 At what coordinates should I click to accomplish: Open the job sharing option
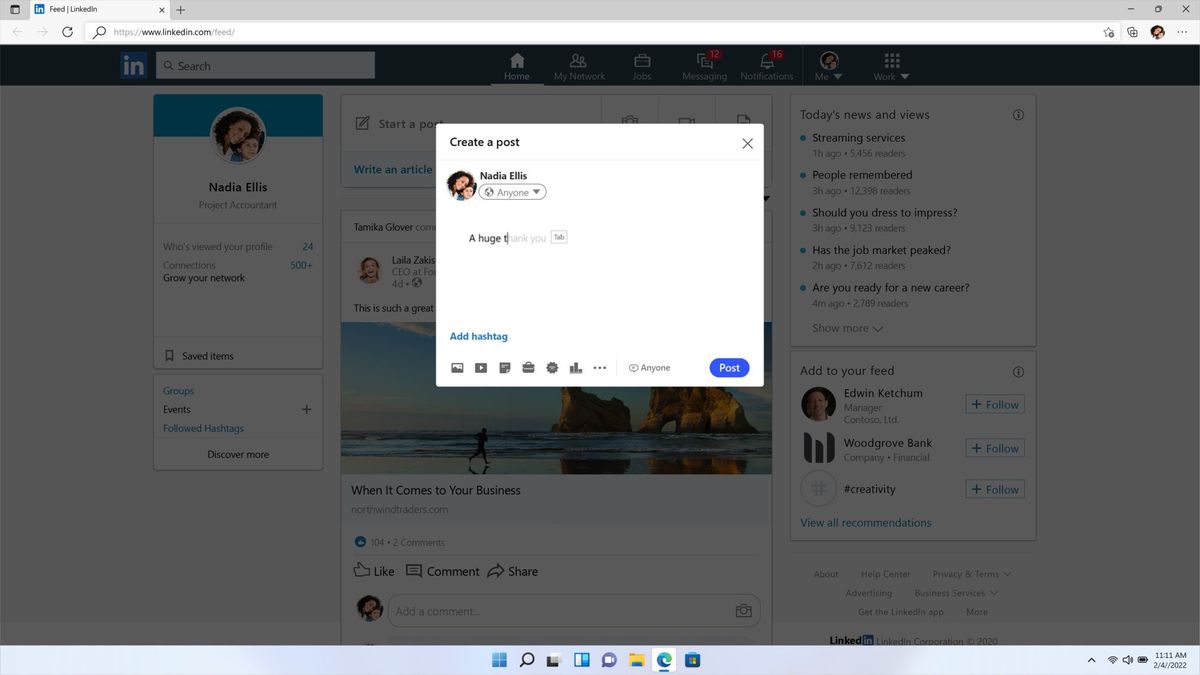click(x=528, y=367)
